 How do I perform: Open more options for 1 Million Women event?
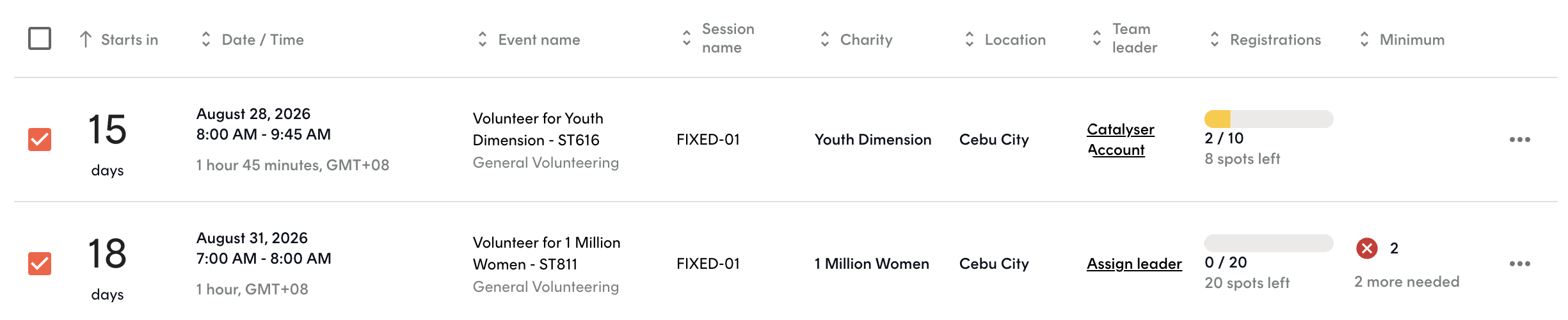[1519, 264]
